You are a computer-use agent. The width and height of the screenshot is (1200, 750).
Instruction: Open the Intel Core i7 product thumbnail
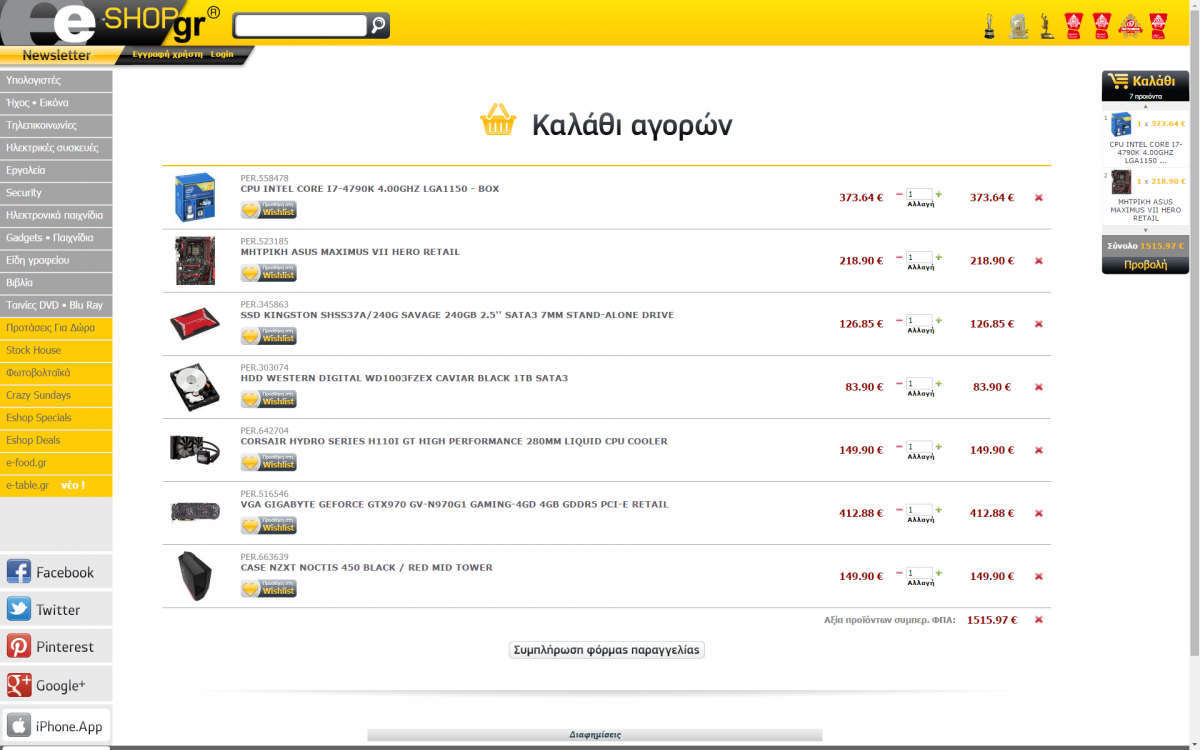pos(195,197)
